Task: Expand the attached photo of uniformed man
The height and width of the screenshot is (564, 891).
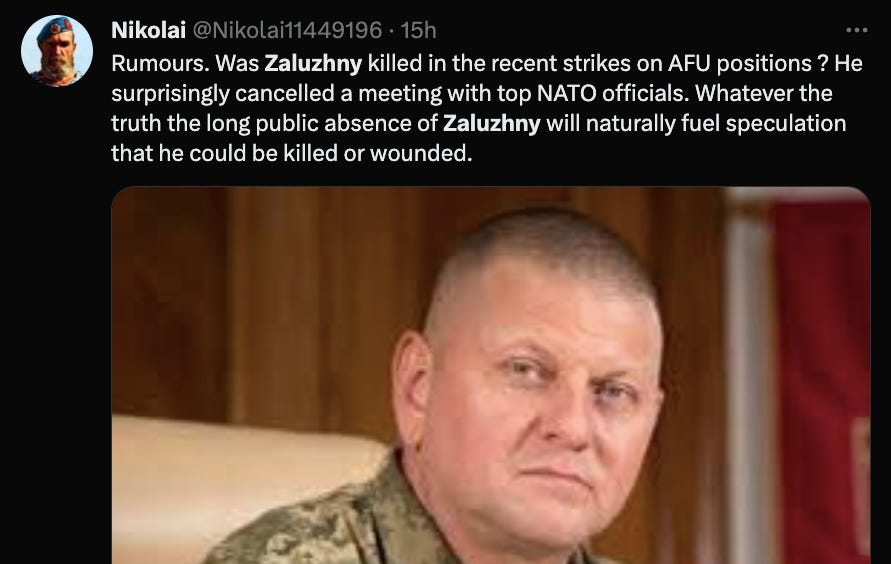Action: tap(491, 375)
